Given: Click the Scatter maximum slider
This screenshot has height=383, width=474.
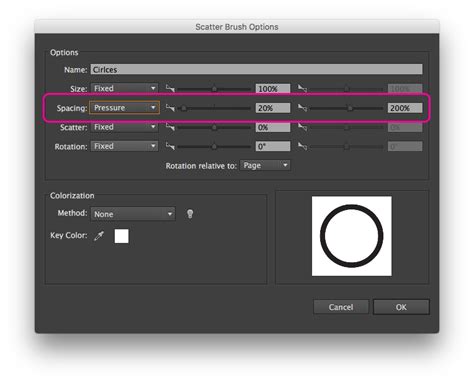Looking at the screenshot, I should (x=346, y=127).
